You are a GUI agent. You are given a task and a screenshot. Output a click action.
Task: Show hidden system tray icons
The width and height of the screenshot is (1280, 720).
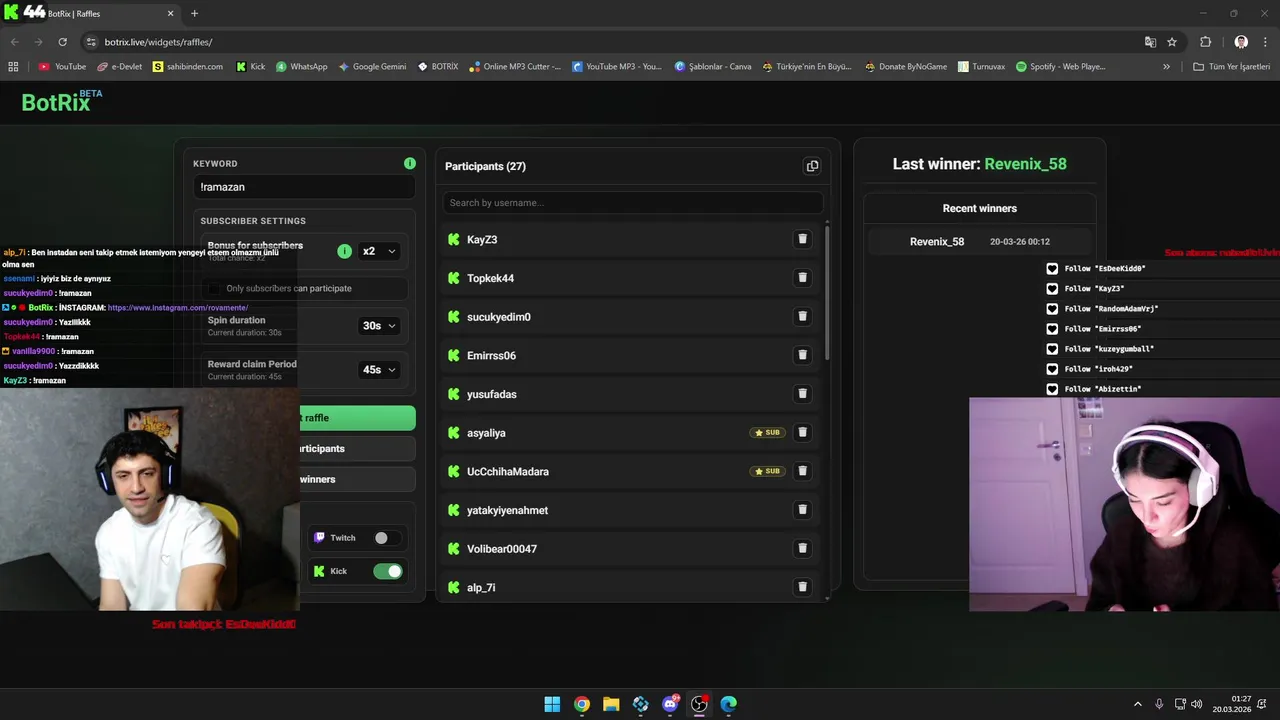tap(1137, 704)
